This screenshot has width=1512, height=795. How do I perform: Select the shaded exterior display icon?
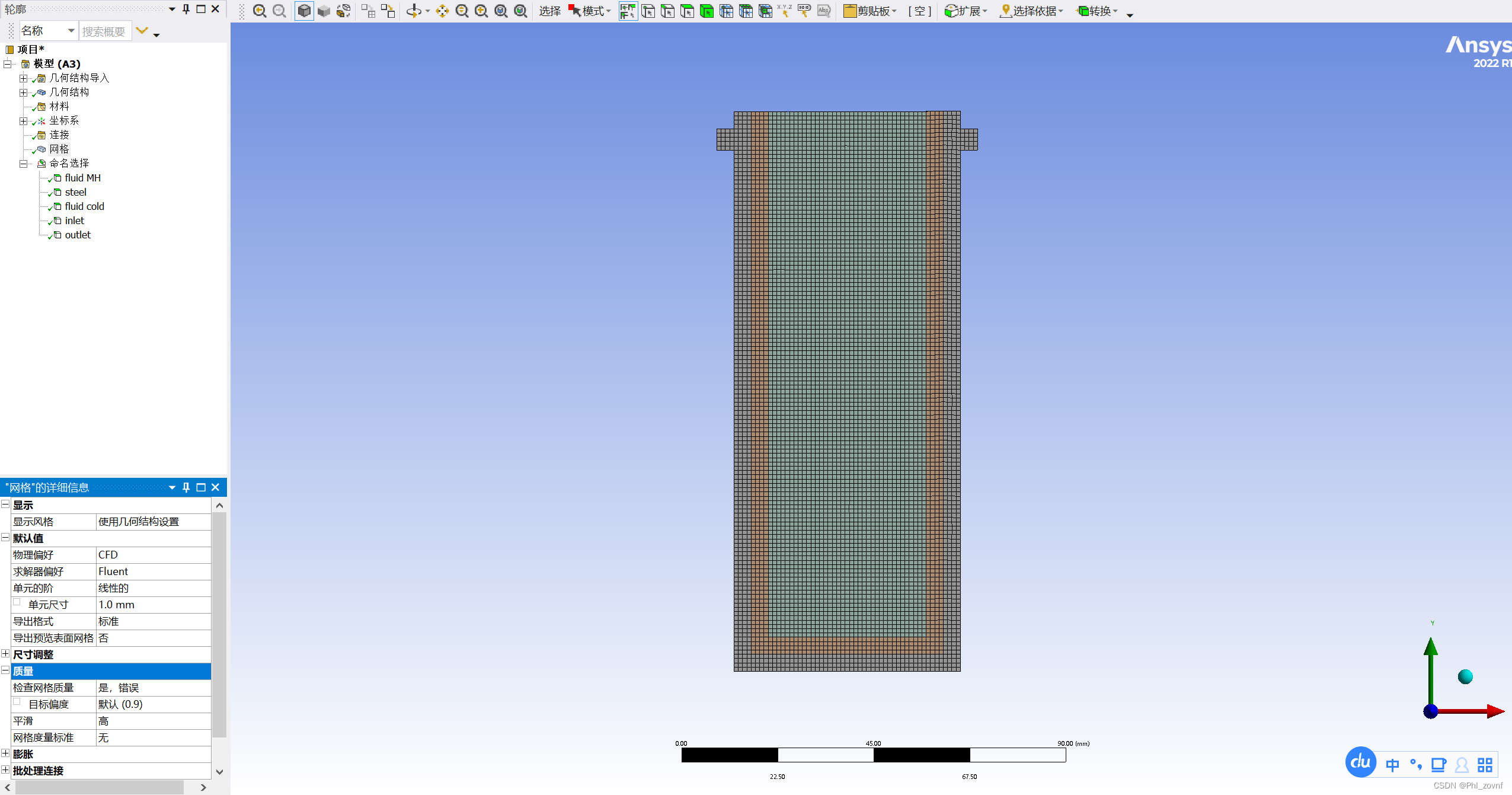pos(324,11)
